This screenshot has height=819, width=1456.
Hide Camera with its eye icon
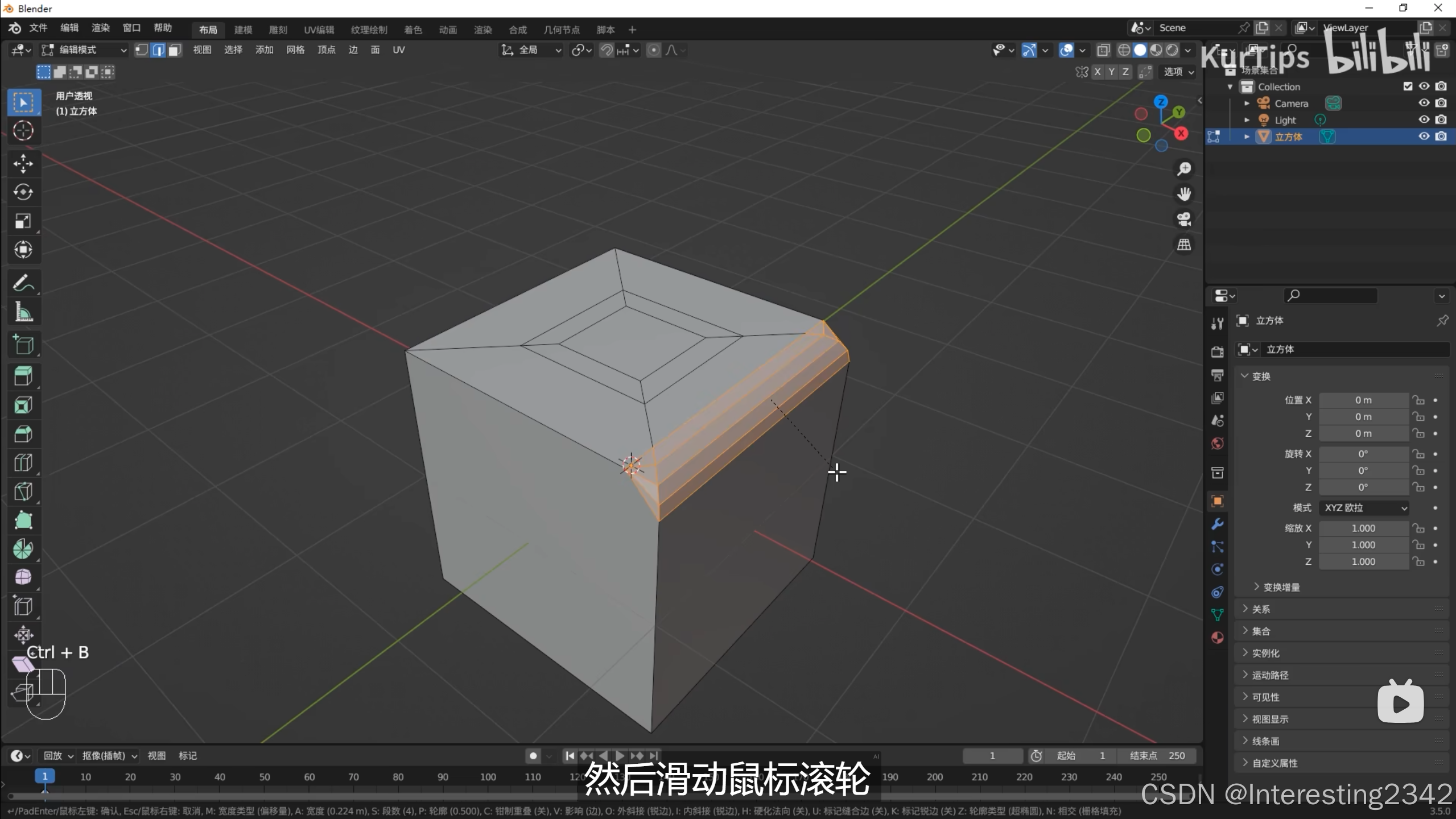coord(1424,103)
